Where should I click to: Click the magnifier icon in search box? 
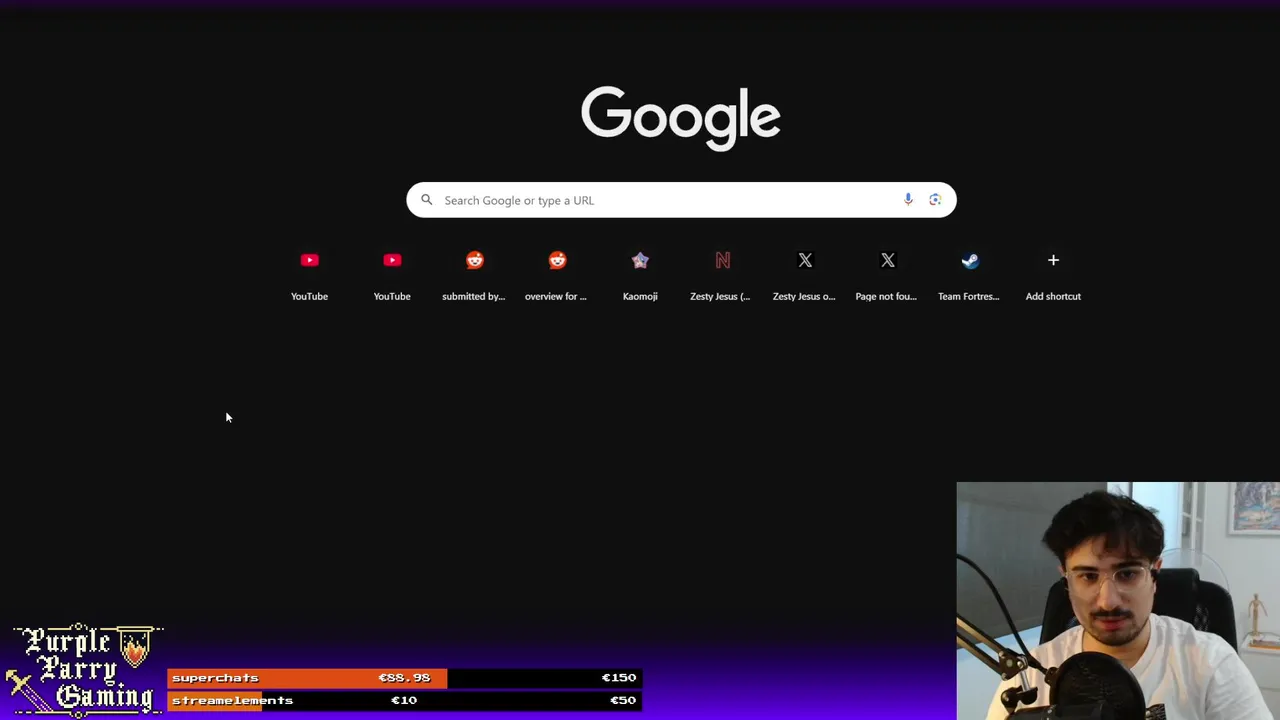[x=427, y=200]
